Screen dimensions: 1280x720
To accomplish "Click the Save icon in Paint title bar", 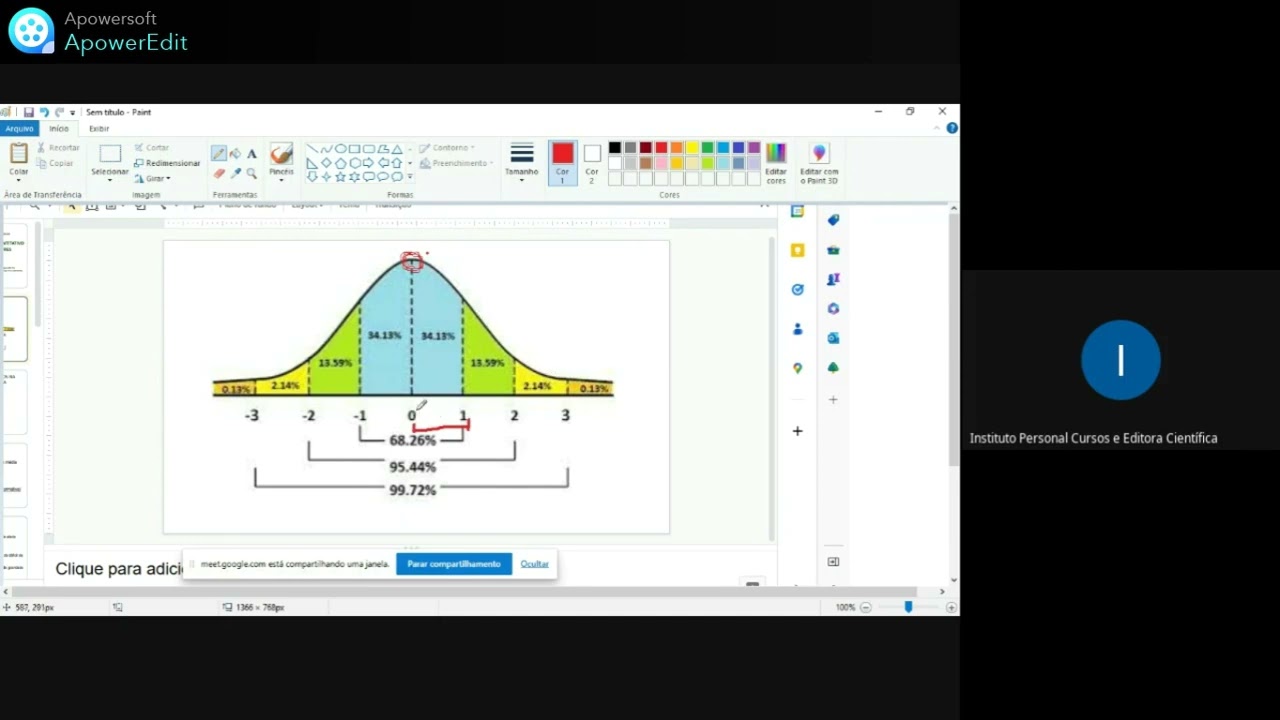I will (29, 112).
